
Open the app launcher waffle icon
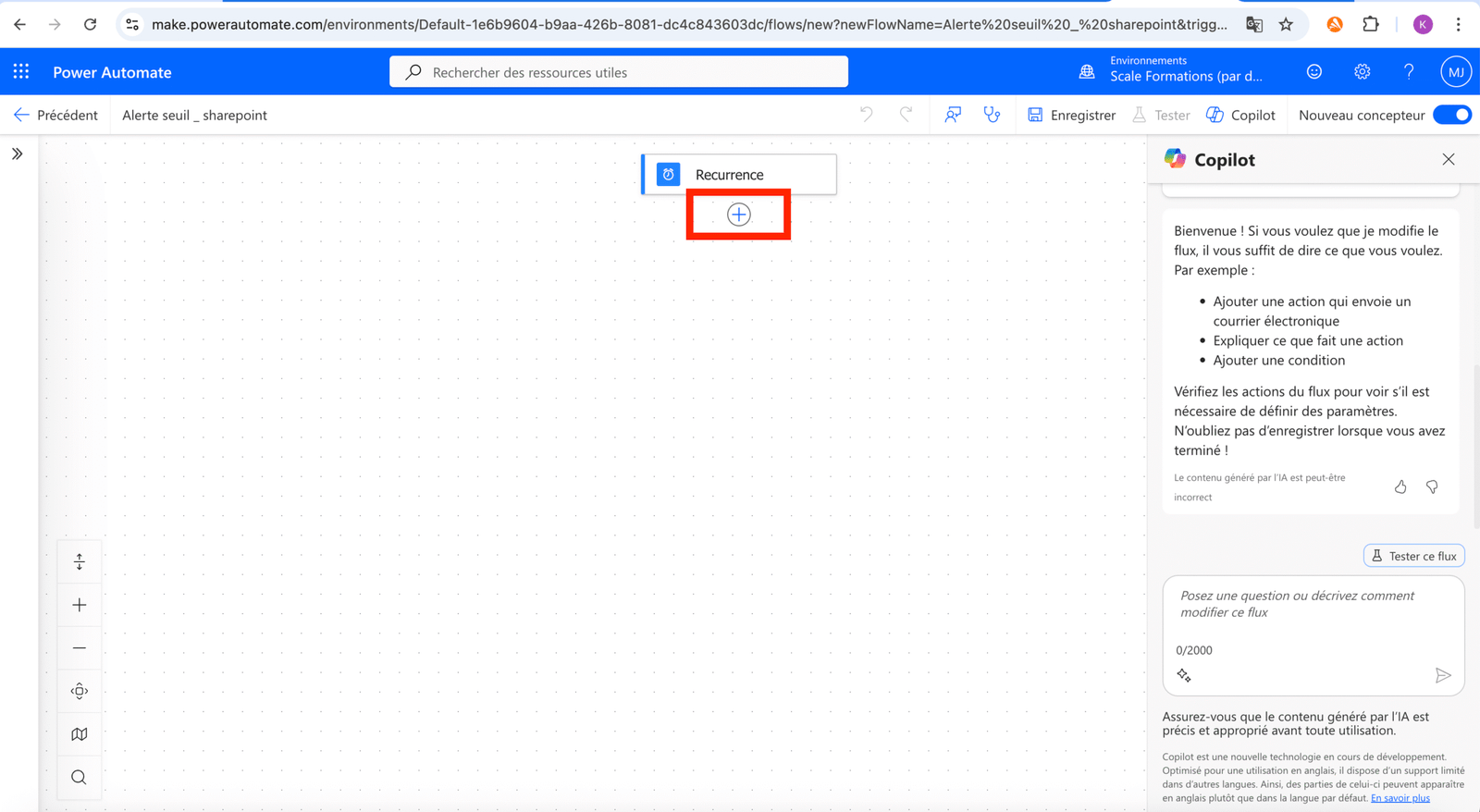click(21, 71)
